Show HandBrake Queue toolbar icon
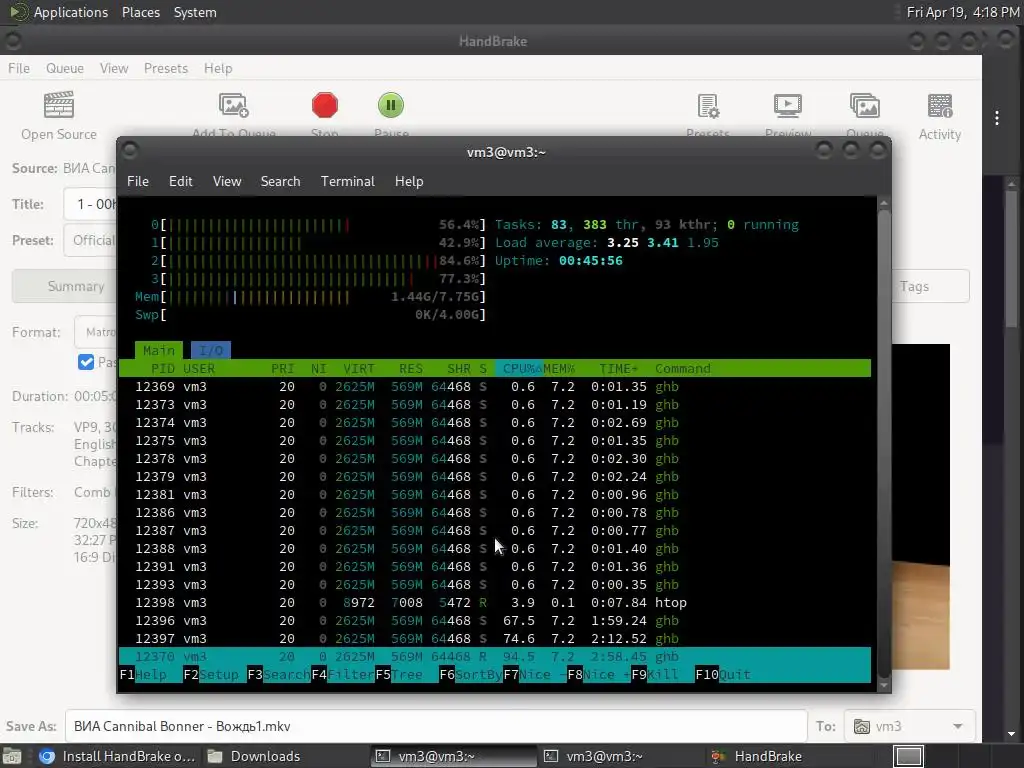 (865, 106)
